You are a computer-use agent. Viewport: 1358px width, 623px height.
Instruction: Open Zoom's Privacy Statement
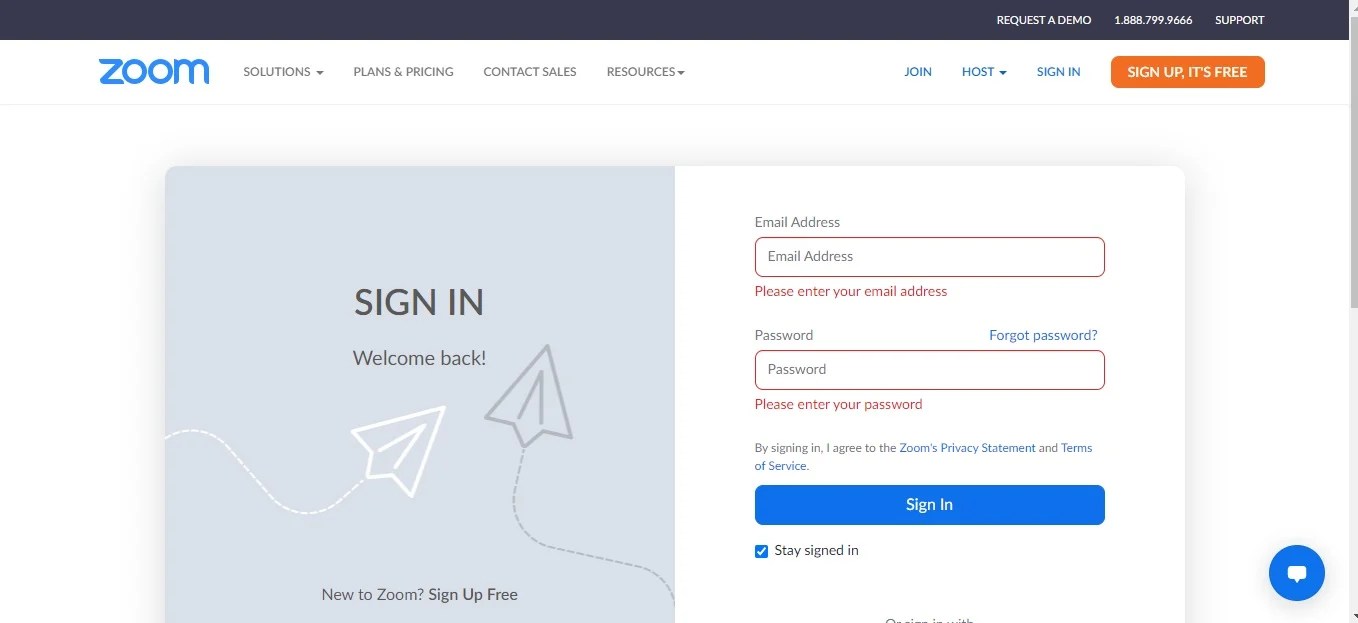(x=967, y=447)
